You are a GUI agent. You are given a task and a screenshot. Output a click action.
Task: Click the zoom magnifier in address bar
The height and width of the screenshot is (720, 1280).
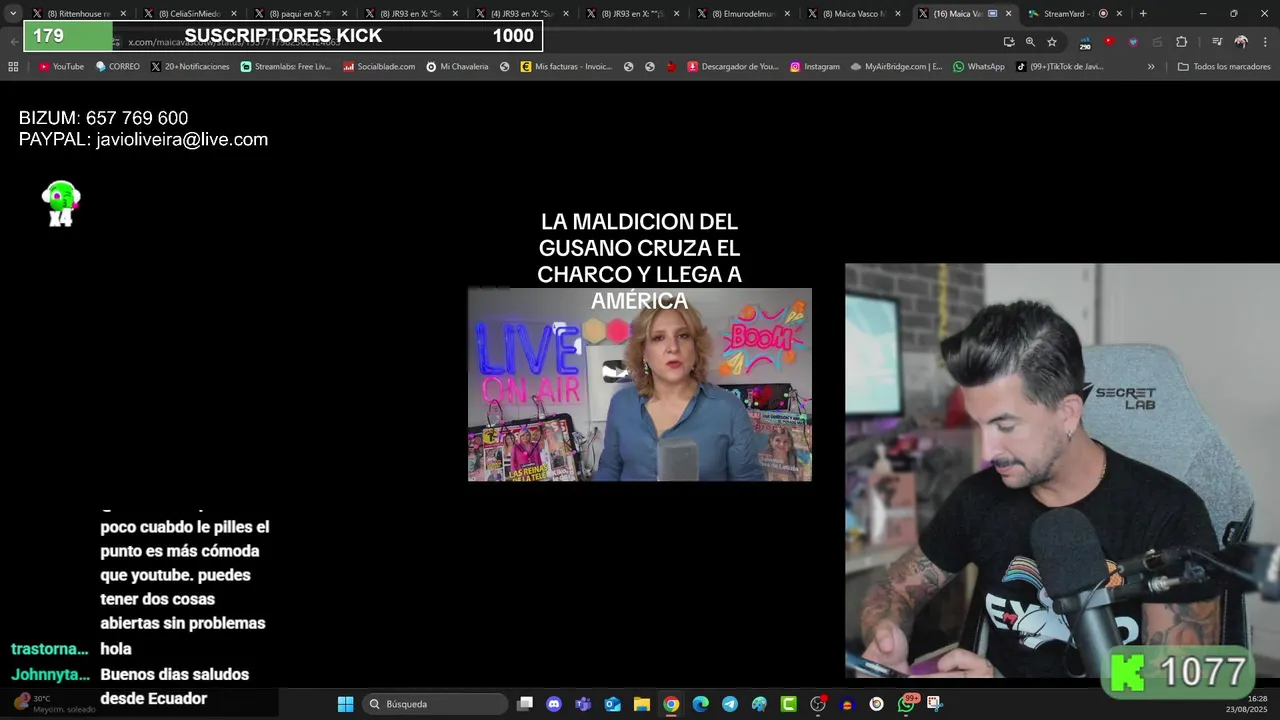point(1030,42)
